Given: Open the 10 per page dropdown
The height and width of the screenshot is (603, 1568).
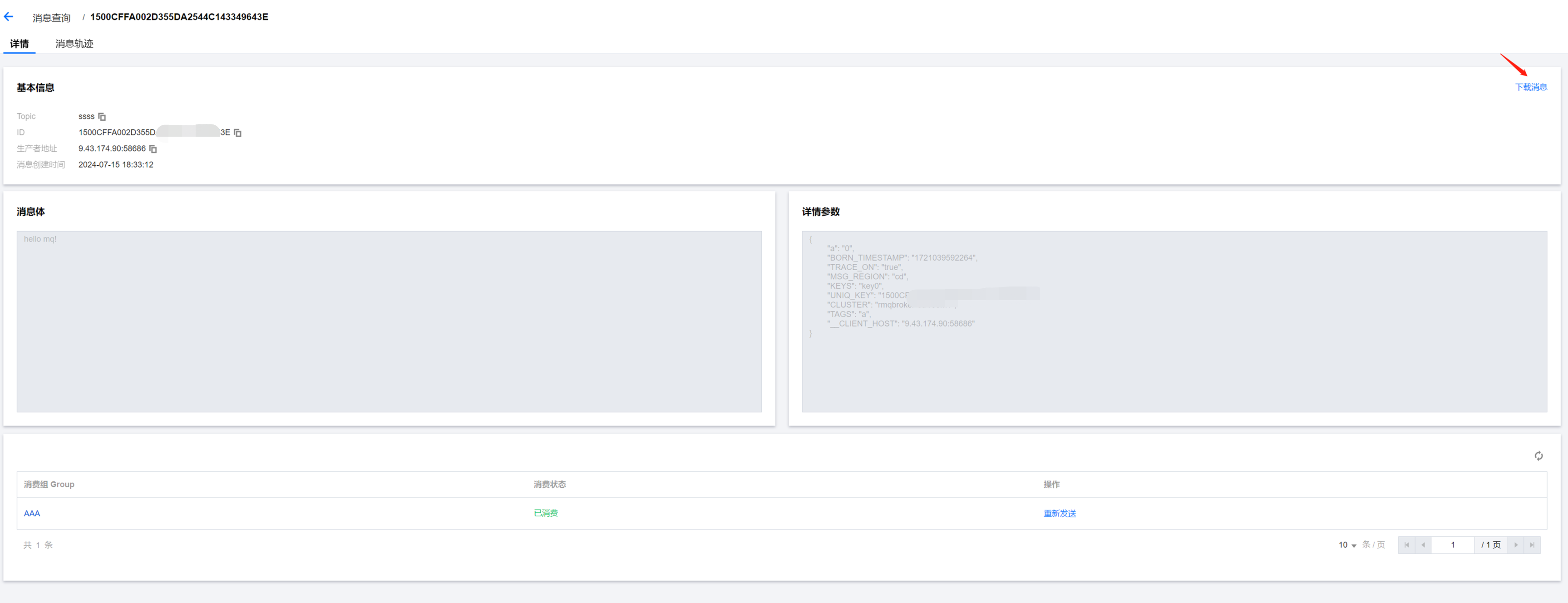Looking at the screenshot, I should [1347, 544].
